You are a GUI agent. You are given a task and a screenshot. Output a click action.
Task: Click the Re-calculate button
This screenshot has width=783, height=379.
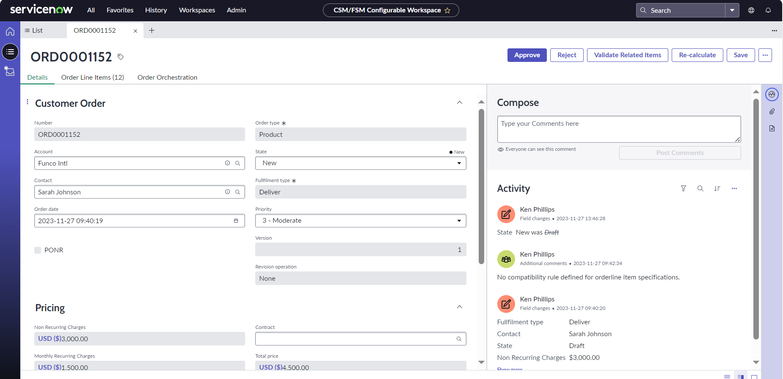coord(697,55)
